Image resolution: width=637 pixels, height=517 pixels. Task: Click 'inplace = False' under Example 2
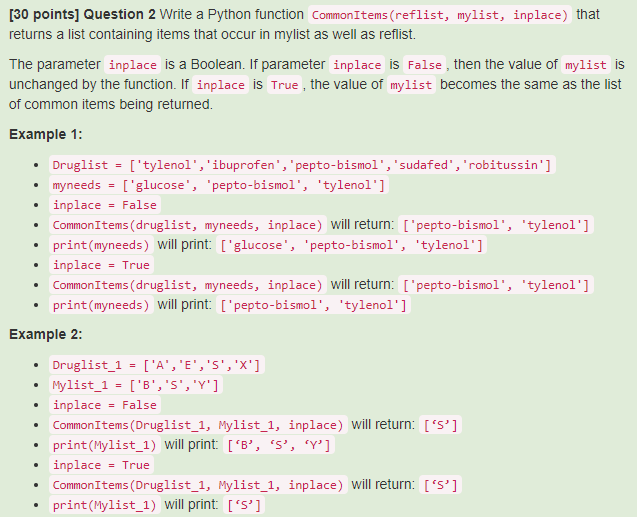coord(105,405)
